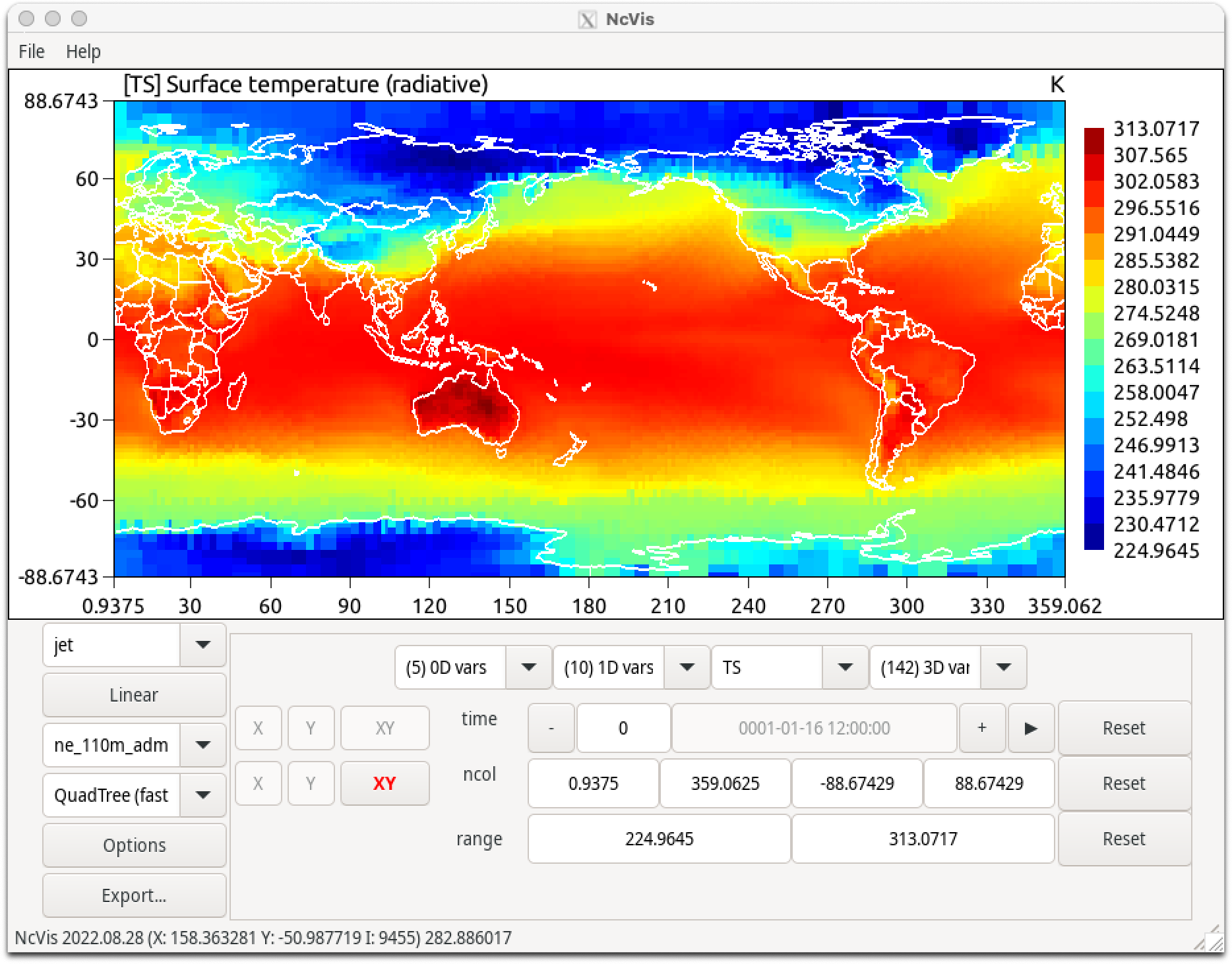Screen dimensions: 1232x964
Task: Expand the QuadTree (fast) sampling dropdown arrow
Action: [x=203, y=795]
